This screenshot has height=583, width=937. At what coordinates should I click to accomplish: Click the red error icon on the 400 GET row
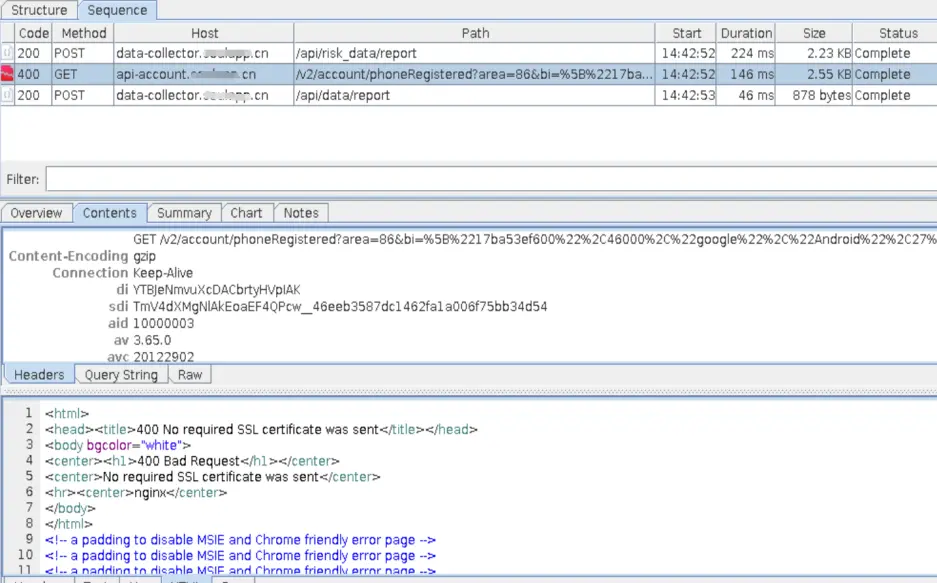click(x=7, y=74)
